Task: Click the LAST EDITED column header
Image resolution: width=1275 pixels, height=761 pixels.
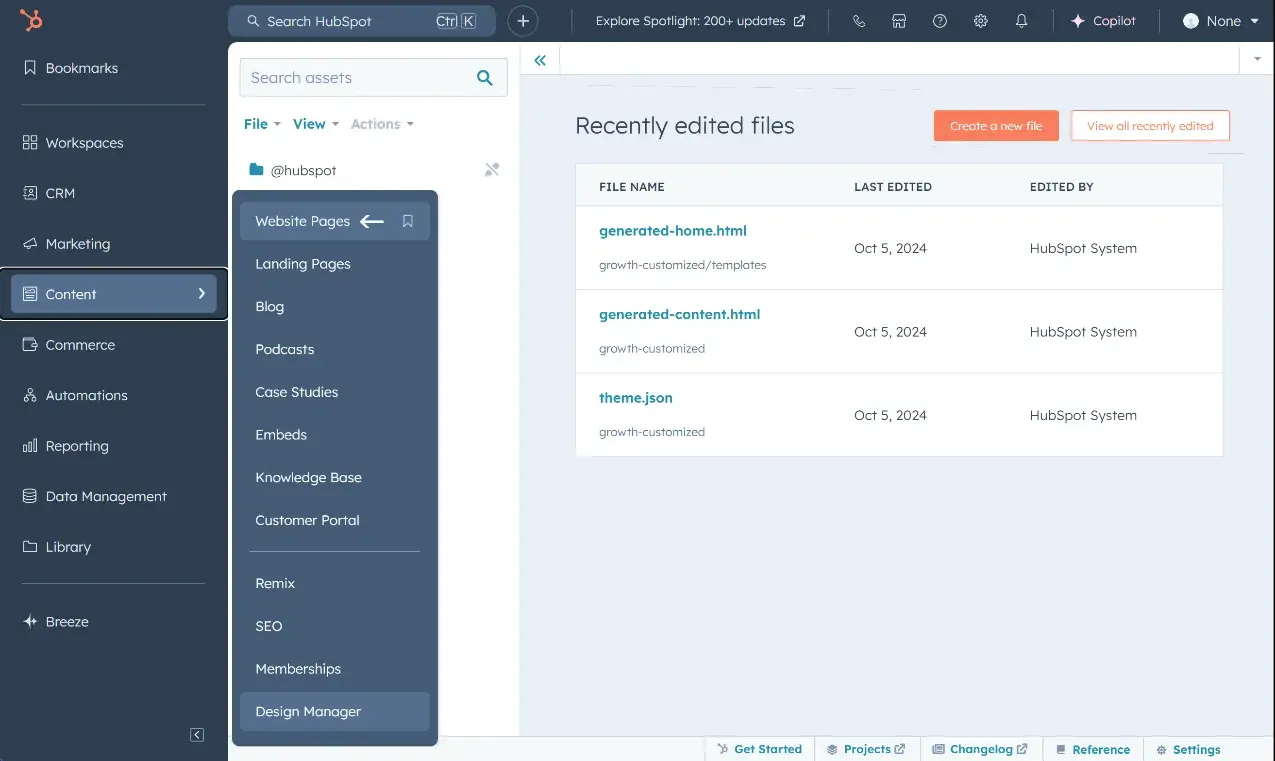Action: (x=893, y=187)
